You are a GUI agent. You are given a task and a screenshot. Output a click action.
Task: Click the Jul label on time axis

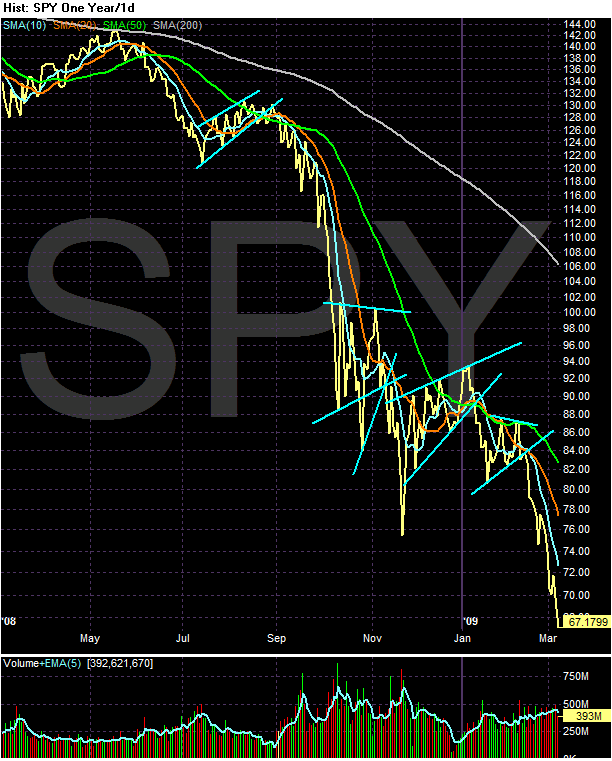(x=182, y=638)
